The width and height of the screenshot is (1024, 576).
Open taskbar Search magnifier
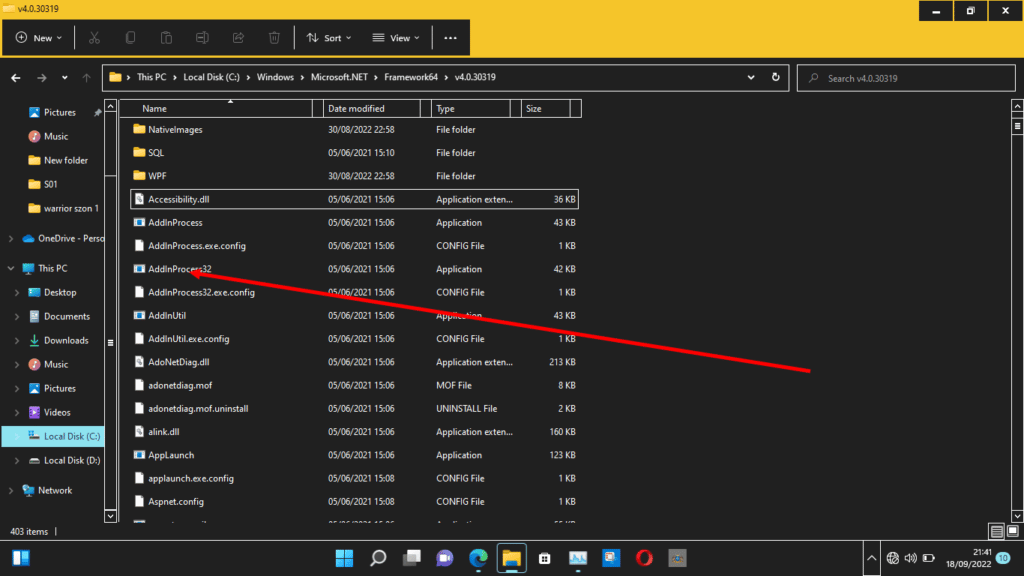pos(378,558)
